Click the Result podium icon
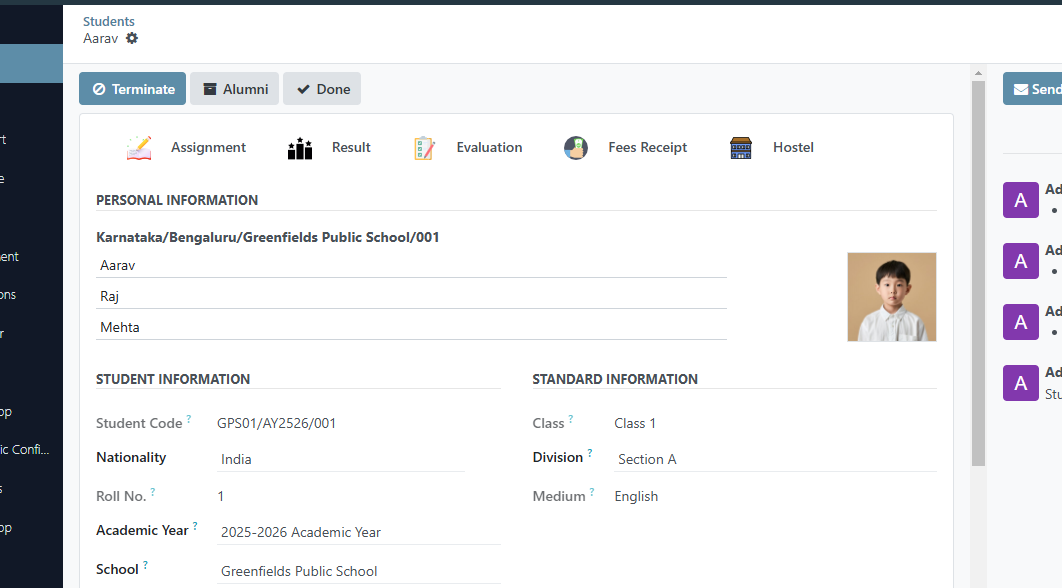 click(300, 148)
